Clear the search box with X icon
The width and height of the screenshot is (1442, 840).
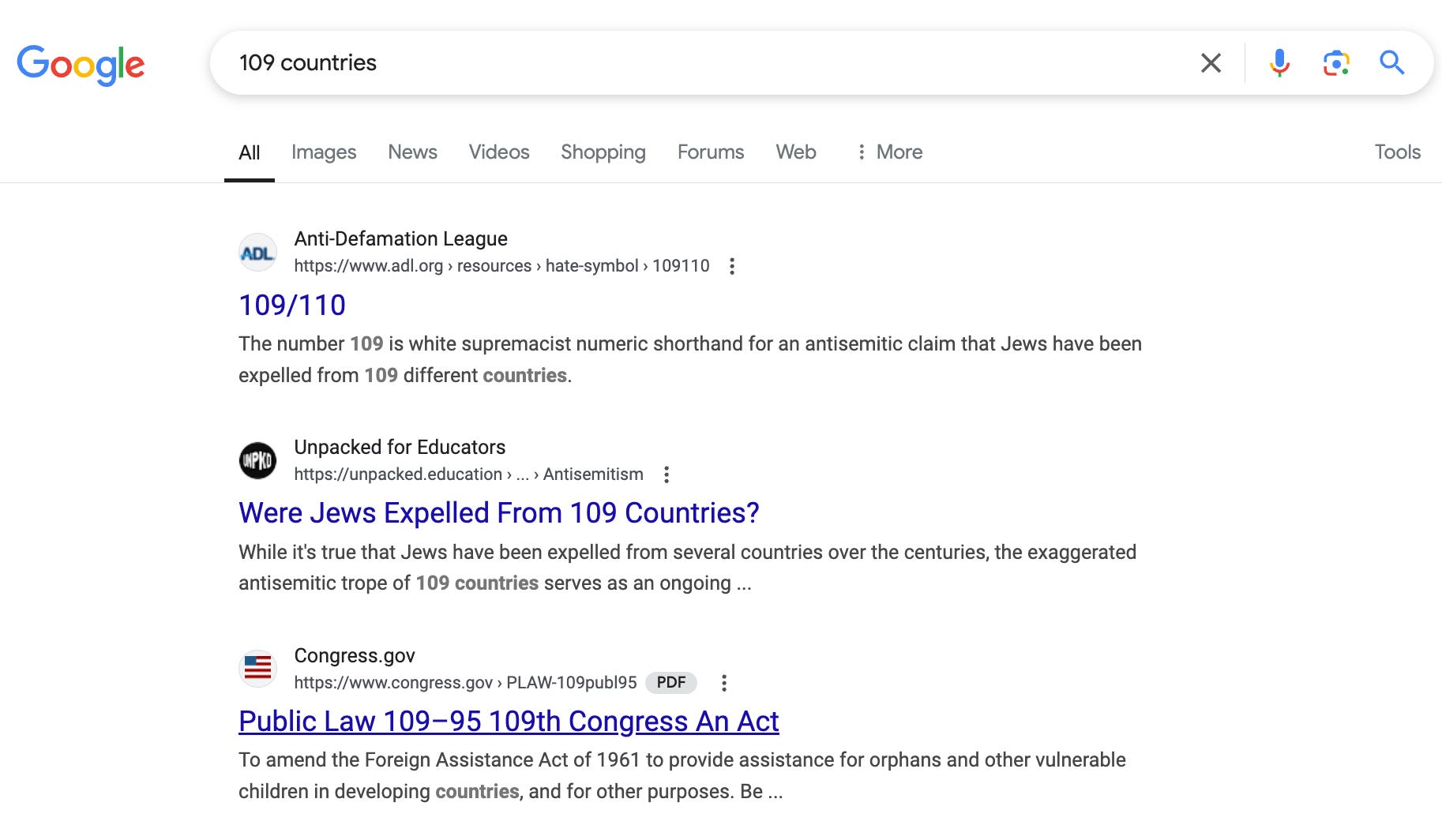click(x=1211, y=63)
